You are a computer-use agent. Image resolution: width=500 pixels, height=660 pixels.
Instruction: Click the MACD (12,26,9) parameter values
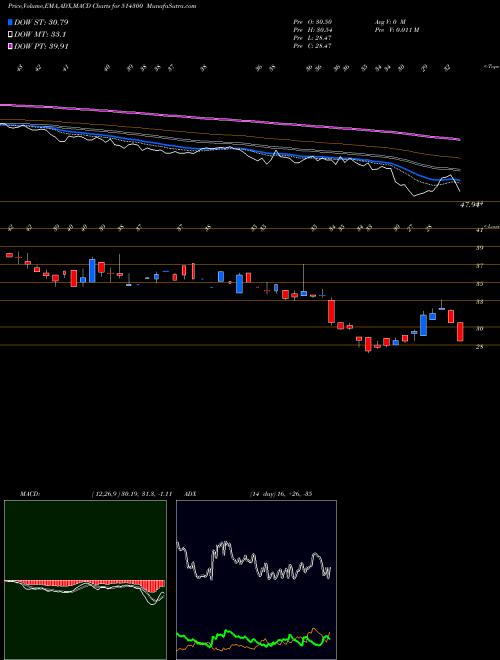[132, 494]
